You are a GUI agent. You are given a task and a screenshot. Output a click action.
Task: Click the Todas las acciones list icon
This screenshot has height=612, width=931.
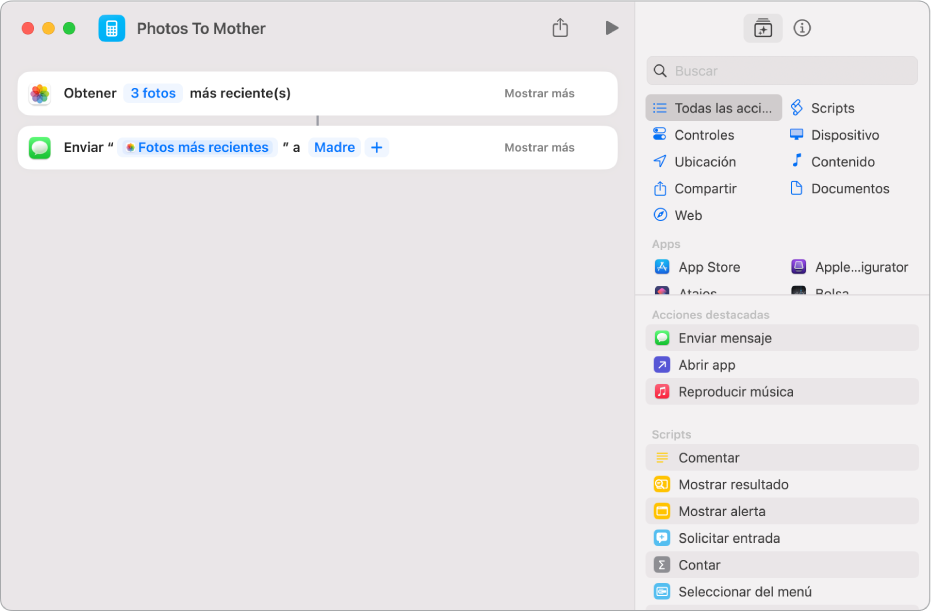(660, 108)
